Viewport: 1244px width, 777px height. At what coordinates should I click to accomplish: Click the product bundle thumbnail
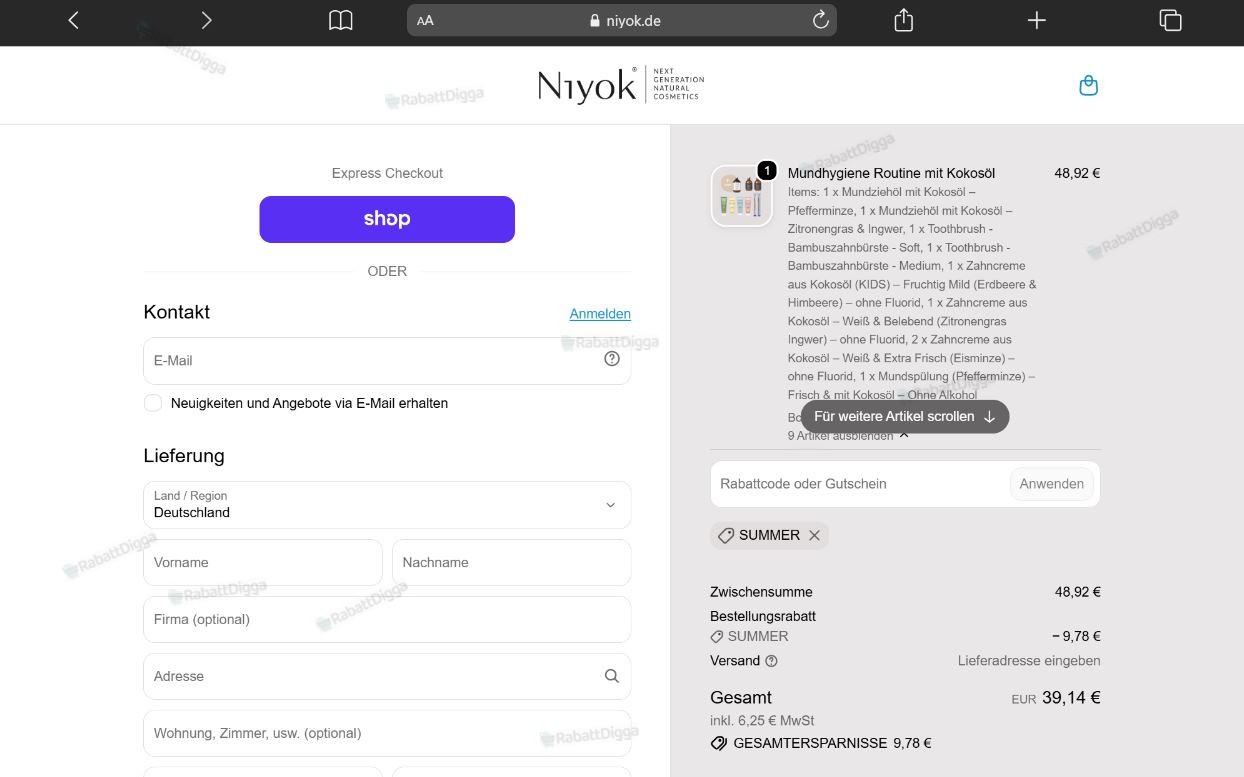[x=742, y=196]
